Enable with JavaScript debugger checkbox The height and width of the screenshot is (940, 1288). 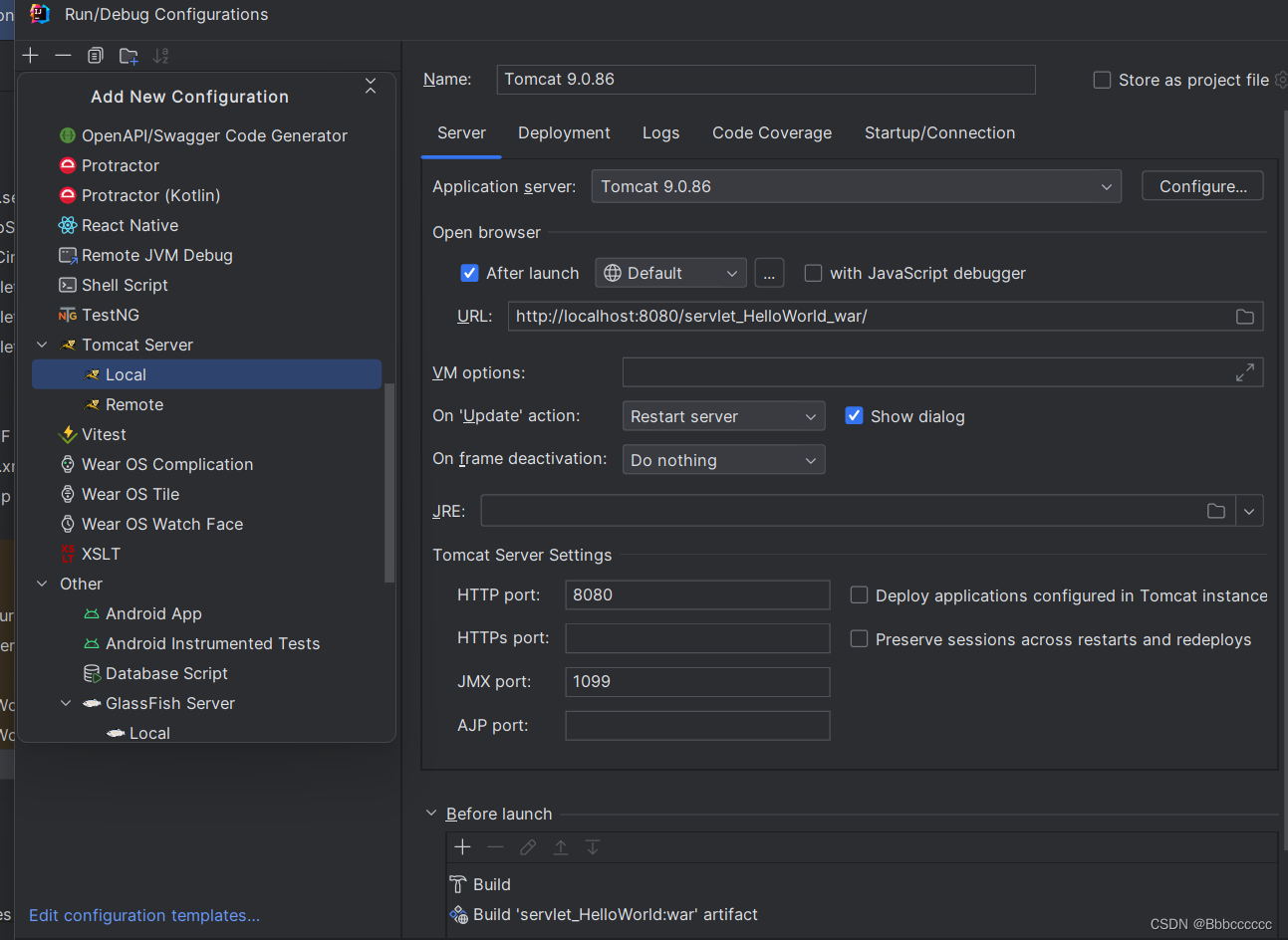[x=813, y=273]
